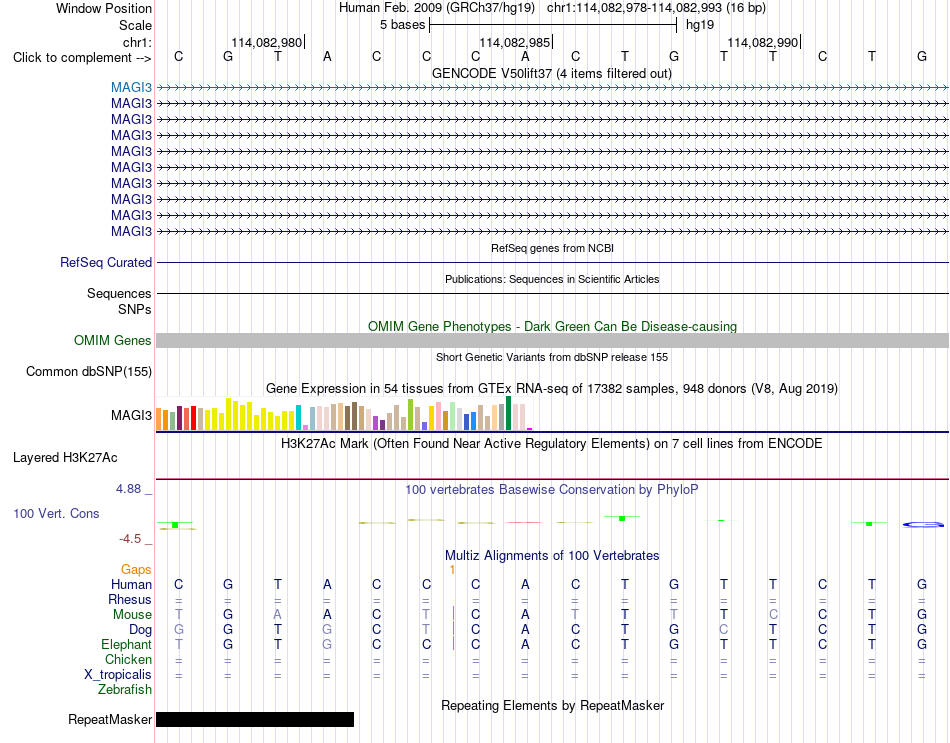The width and height of the screenshot is (950, 743).
Task: Click 'Publications: Sequences in Scientific Articles' heading
Action: coord(552,279)
